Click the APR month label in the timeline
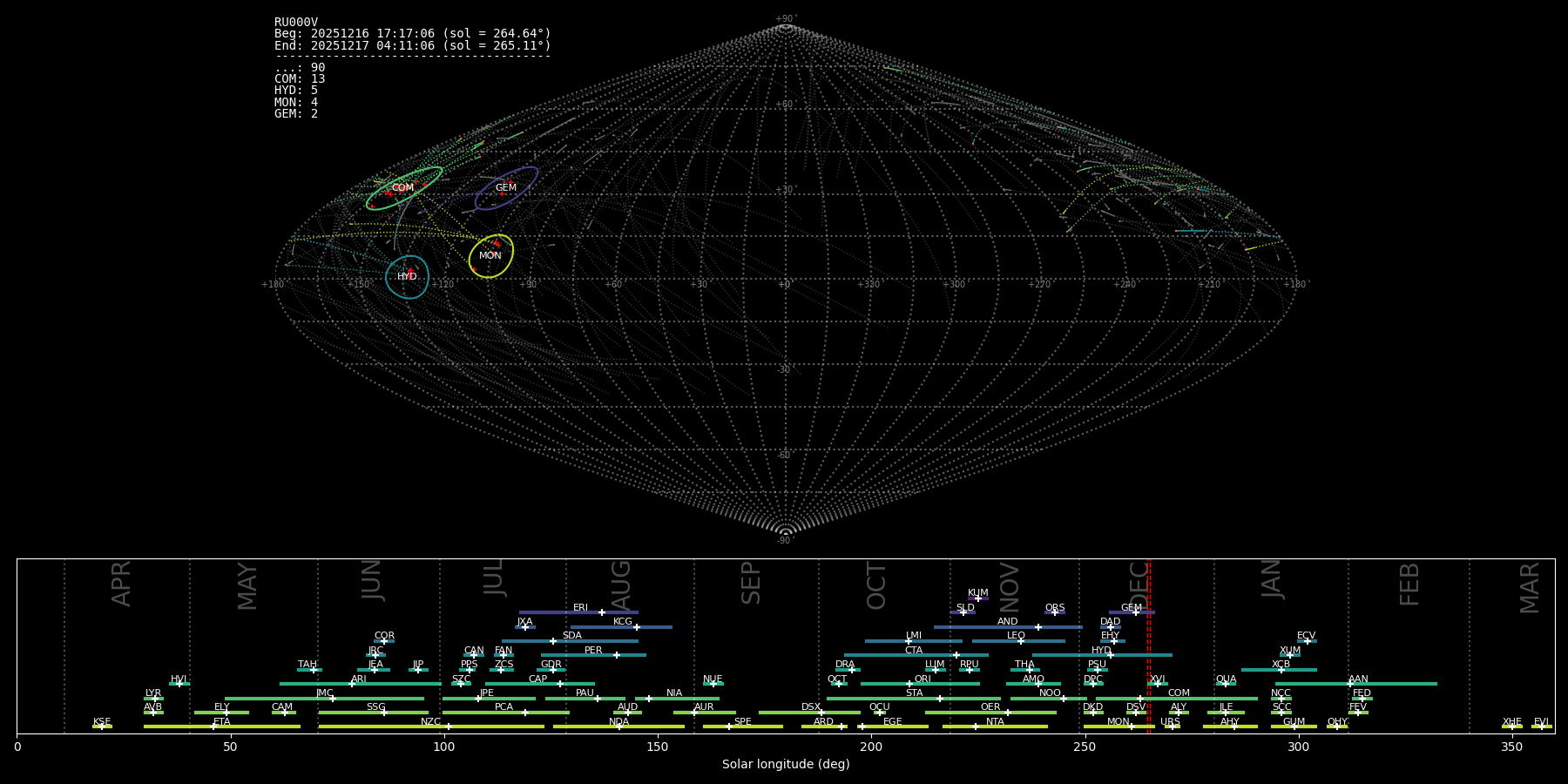Image resolution: width=1568 pixels, height=784 pixels. click(x=121, y=584)
